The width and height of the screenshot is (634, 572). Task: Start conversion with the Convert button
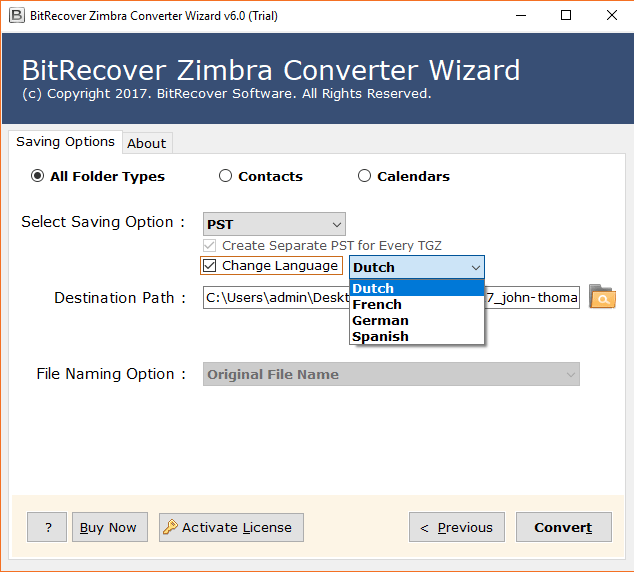click(x=564, y=527)
